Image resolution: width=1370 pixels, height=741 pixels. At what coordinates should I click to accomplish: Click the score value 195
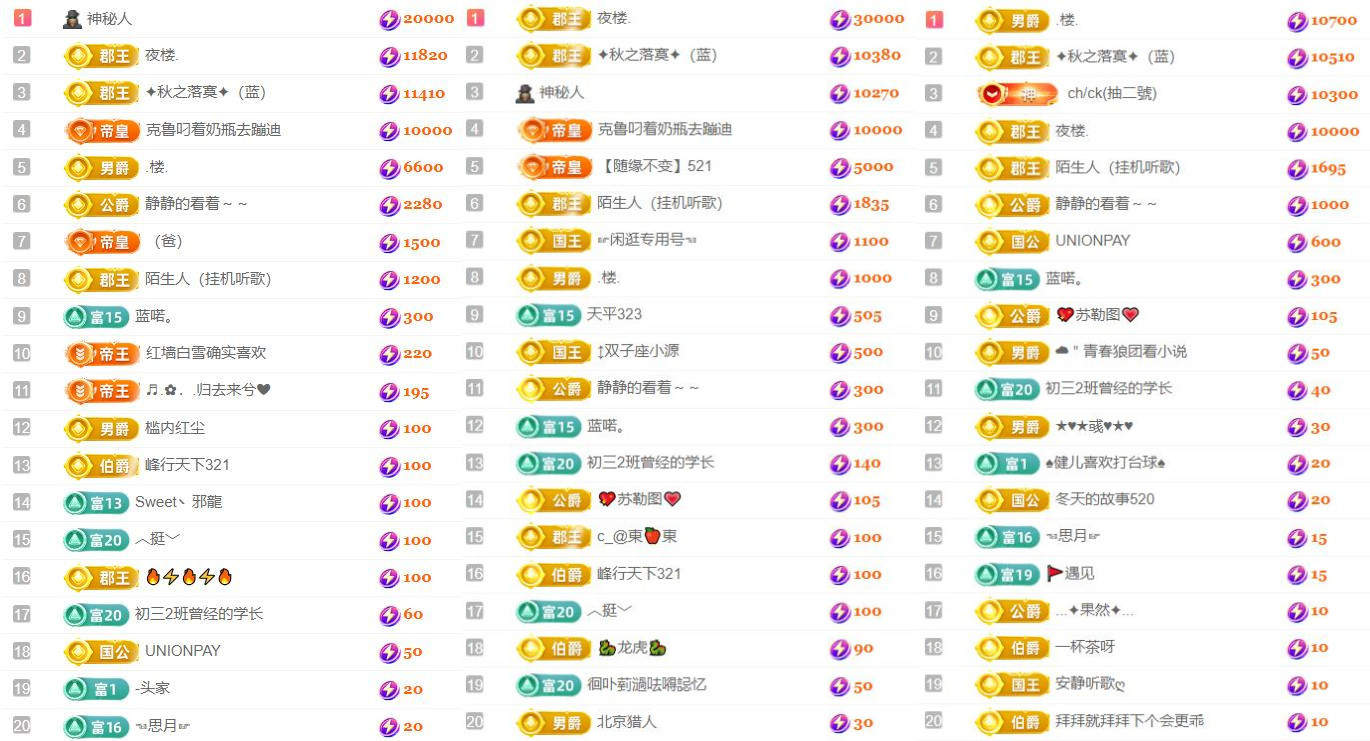(x=416, y=393)
